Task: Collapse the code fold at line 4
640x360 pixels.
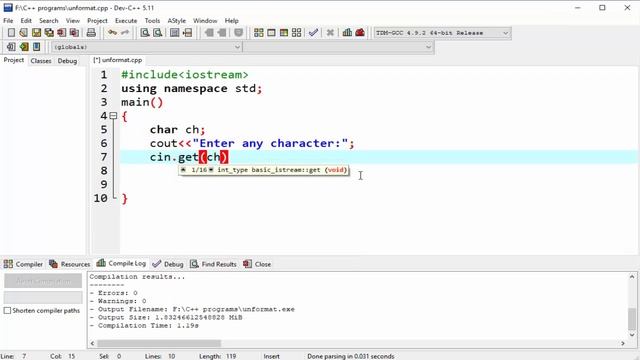Action: point(113,116)
